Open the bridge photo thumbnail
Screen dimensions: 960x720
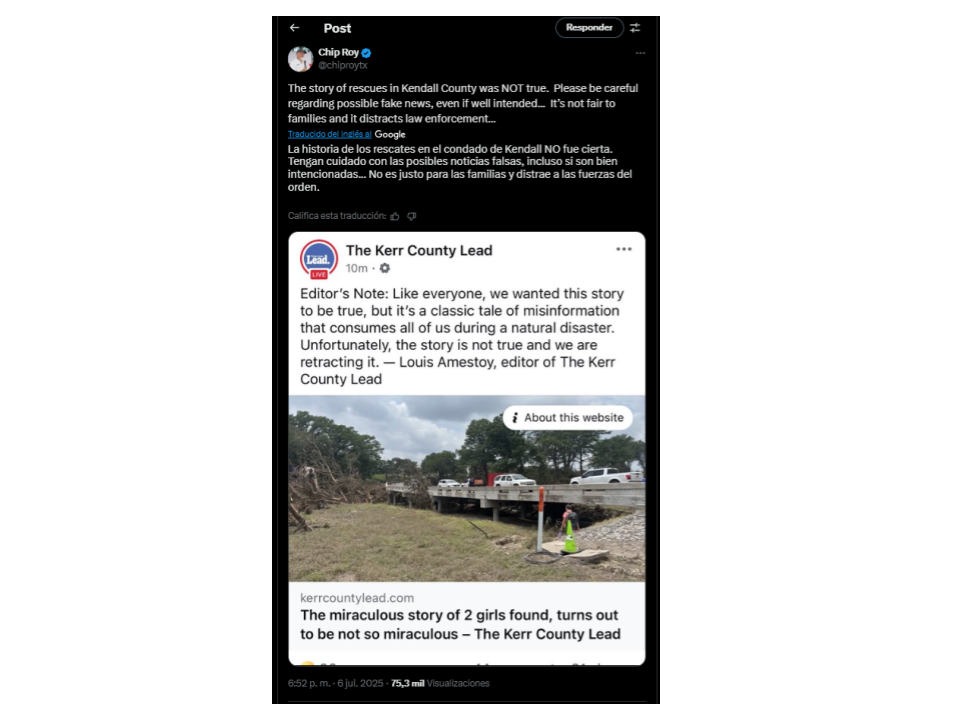pos(467,488)
